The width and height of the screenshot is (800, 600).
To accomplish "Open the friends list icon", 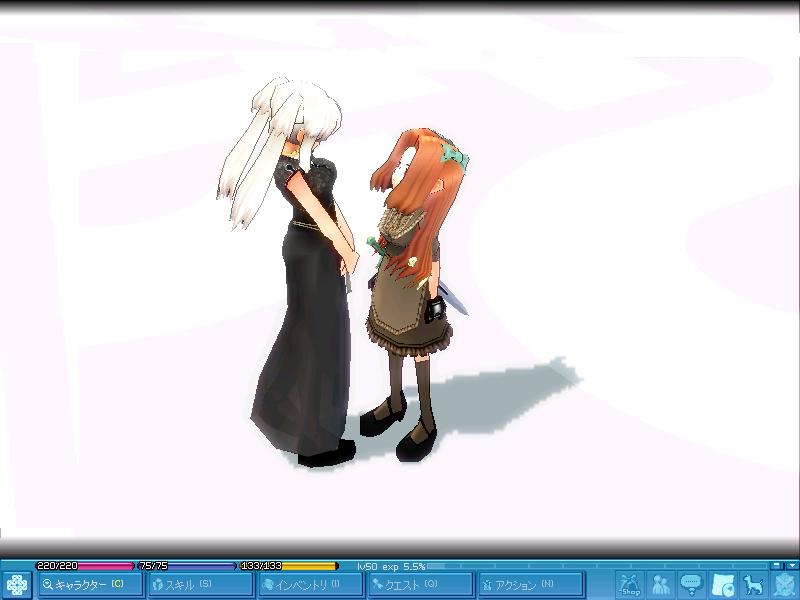I will [x=660, y=584].
